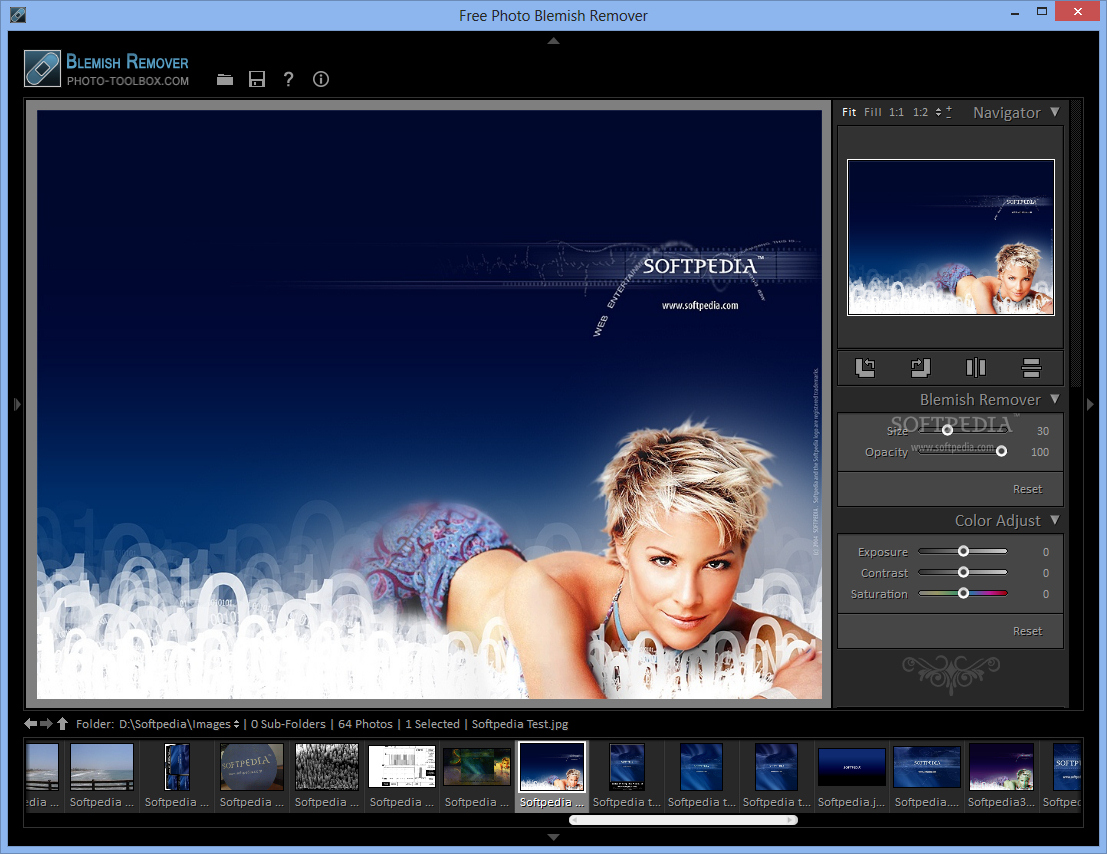Collapse the top toolbar panel arrow
Screen dimensions: 1107x854
pos(554,41)
